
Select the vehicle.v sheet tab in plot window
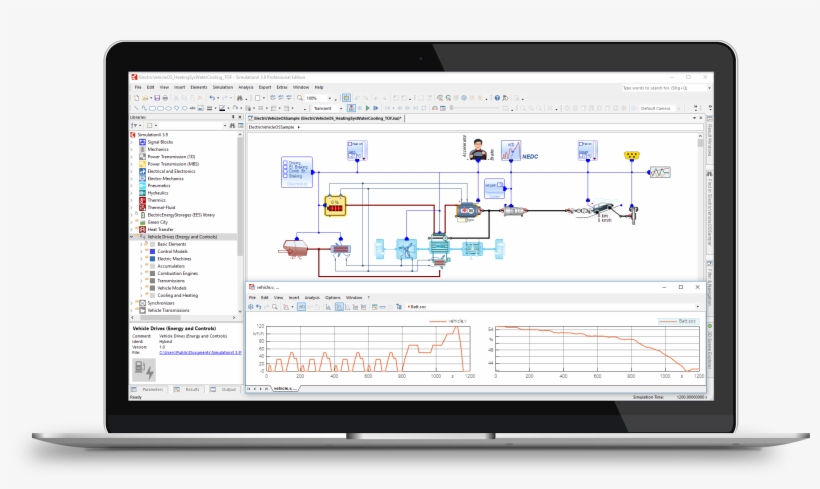[x=285, y=389]
